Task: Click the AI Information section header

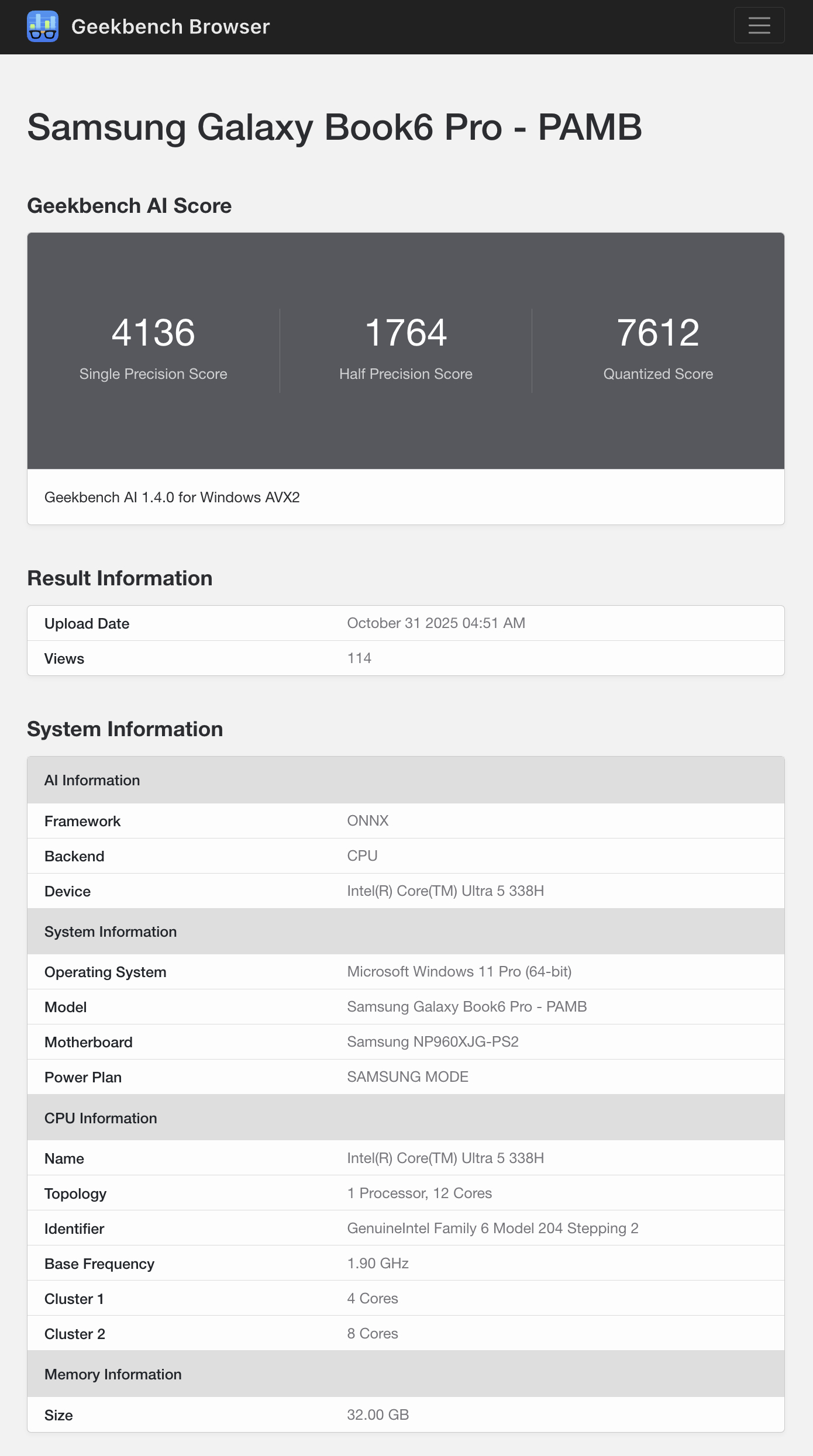Action: (x=92, y=780)
